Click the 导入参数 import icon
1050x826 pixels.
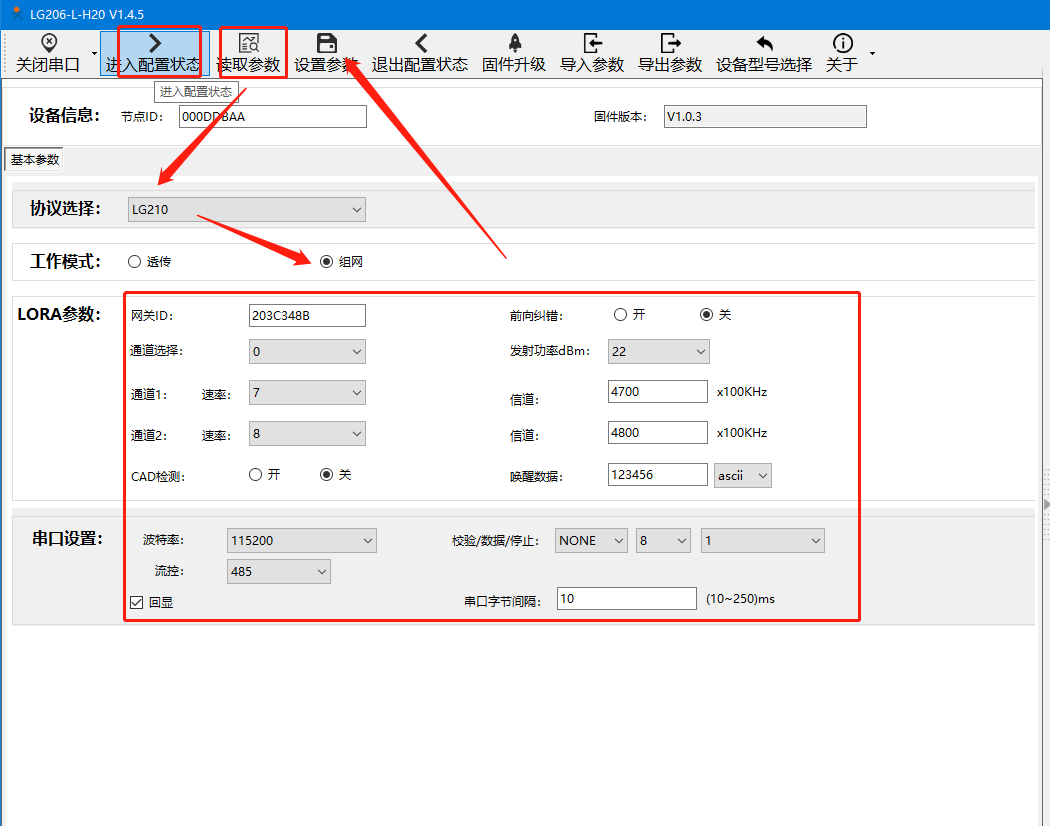tap(592, 43)
